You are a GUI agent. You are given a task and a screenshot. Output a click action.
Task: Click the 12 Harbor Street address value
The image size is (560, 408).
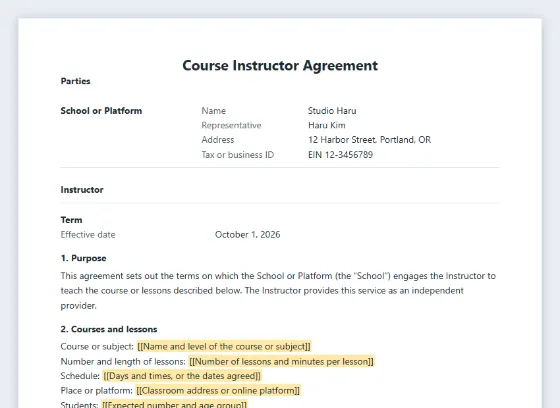point(370,140)
